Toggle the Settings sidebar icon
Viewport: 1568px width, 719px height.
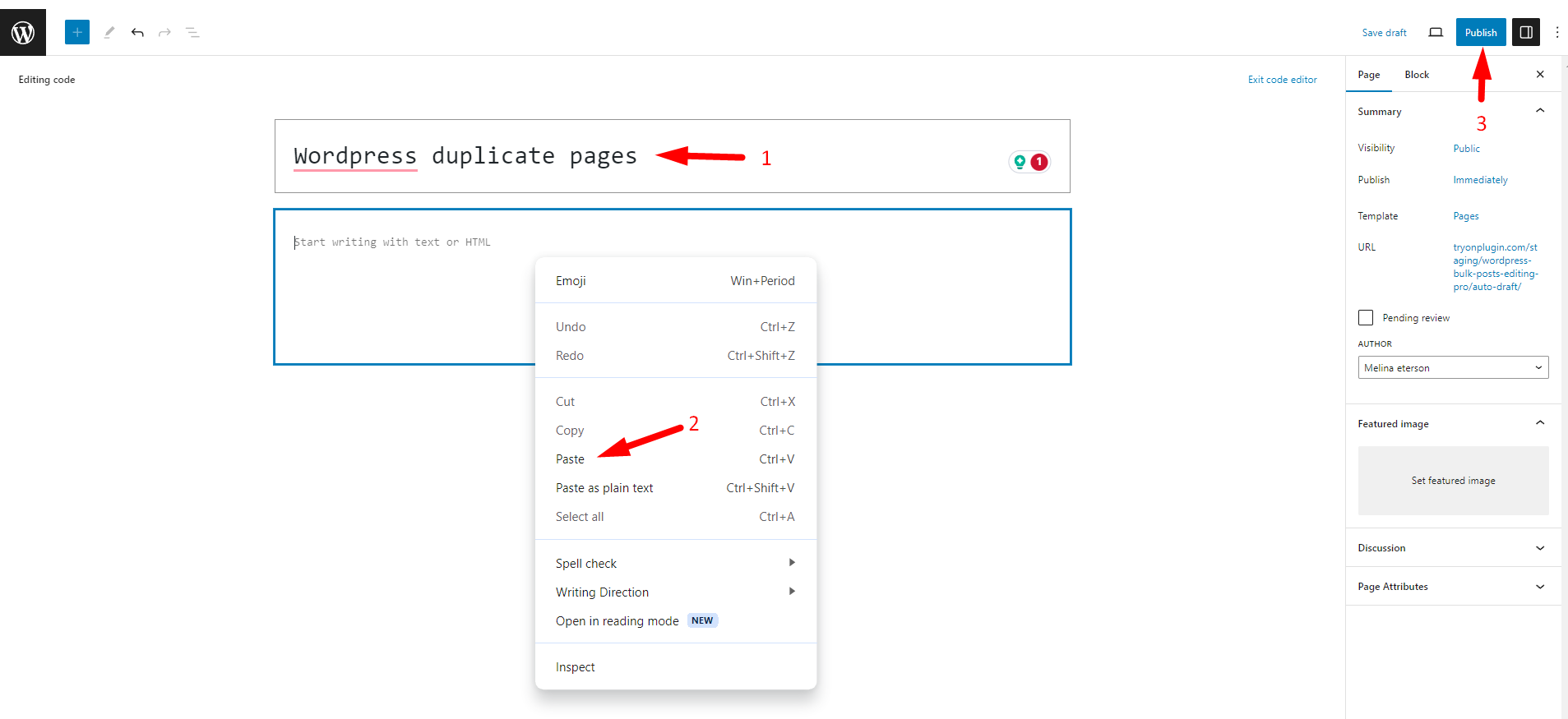coord(1526,32)
